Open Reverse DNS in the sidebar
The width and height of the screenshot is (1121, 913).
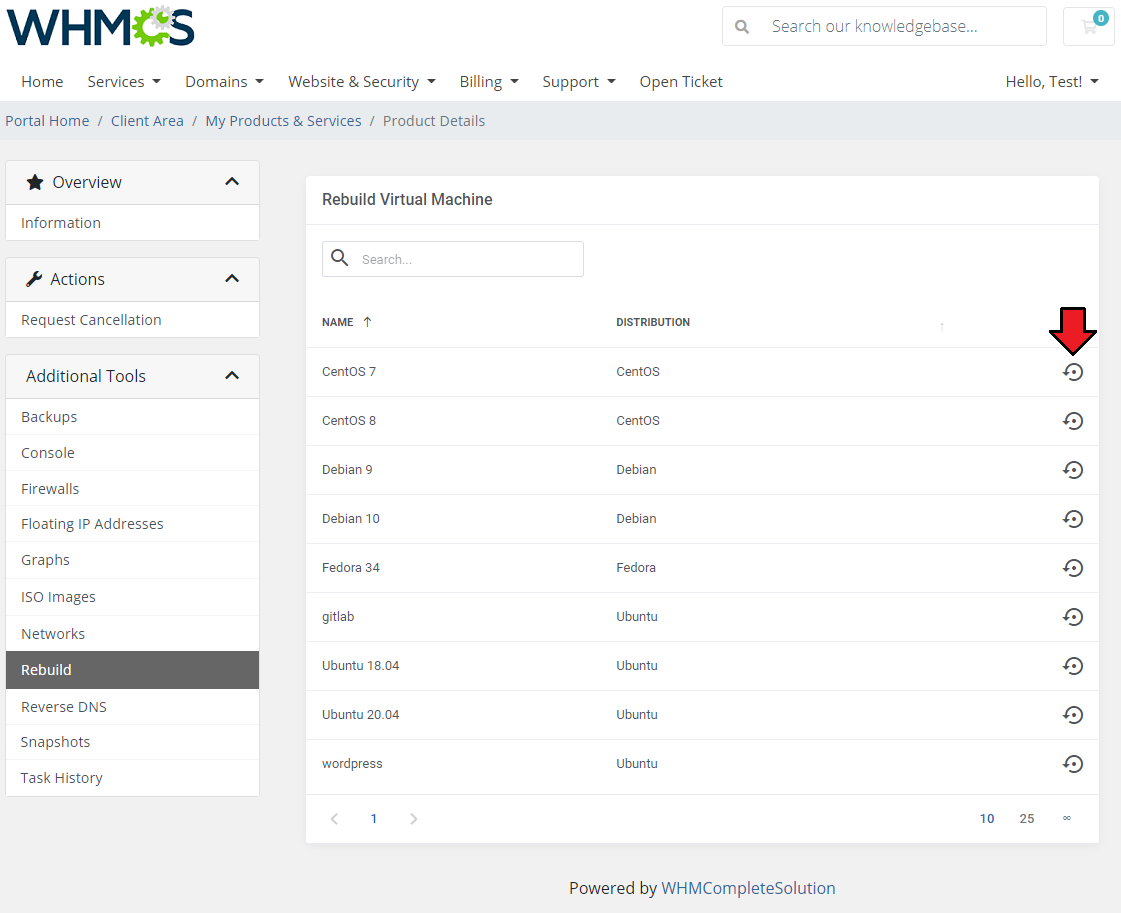click(x=132, y=706)
